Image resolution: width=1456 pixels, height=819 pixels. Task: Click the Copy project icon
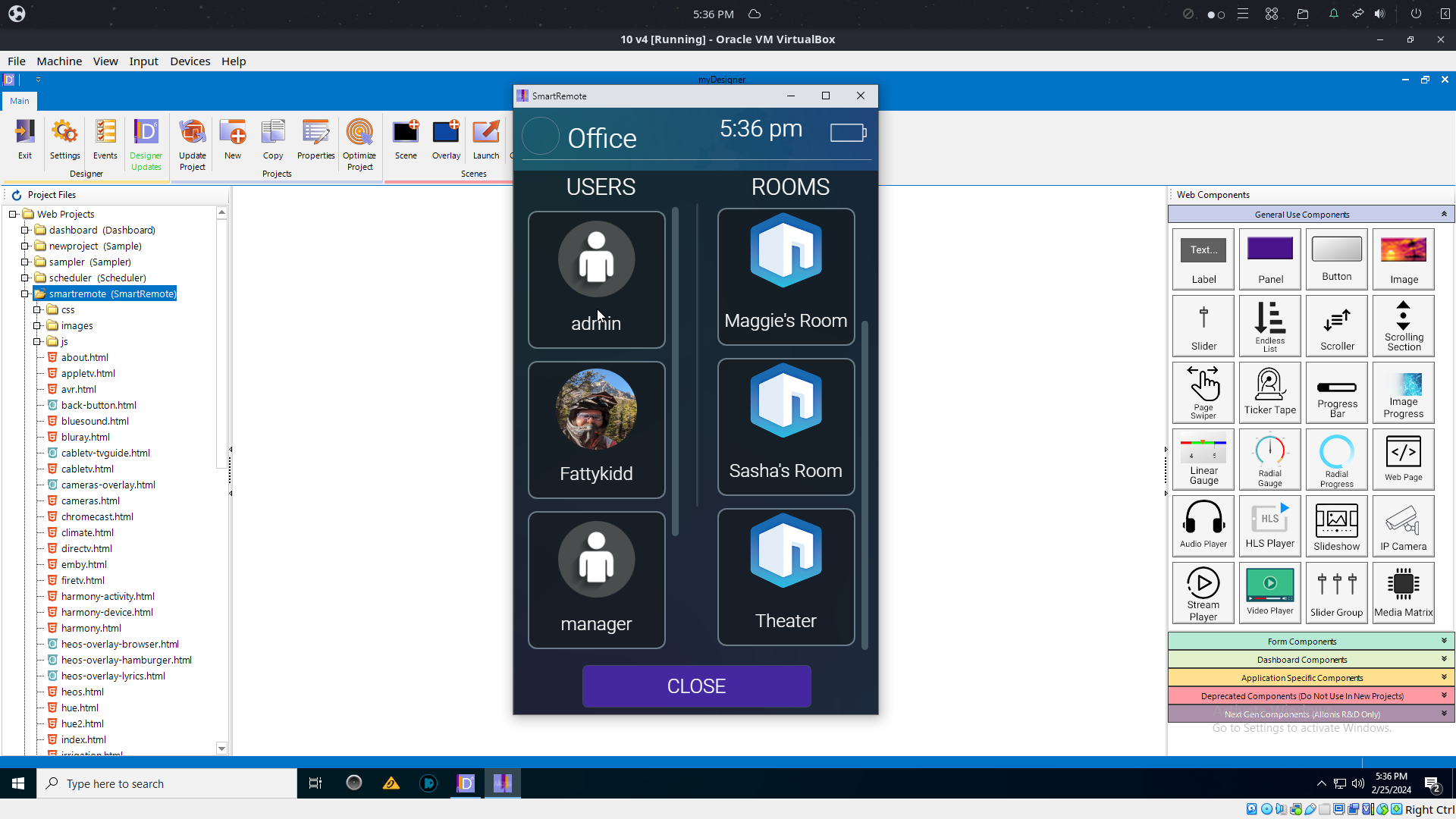(x=273, y=140)
